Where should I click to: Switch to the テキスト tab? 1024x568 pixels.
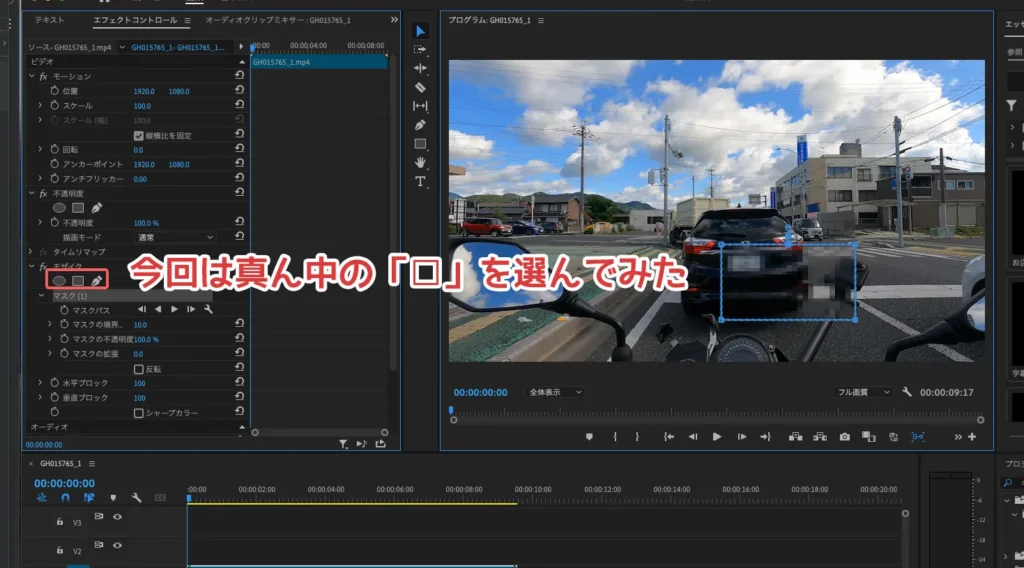pos(49,20)
